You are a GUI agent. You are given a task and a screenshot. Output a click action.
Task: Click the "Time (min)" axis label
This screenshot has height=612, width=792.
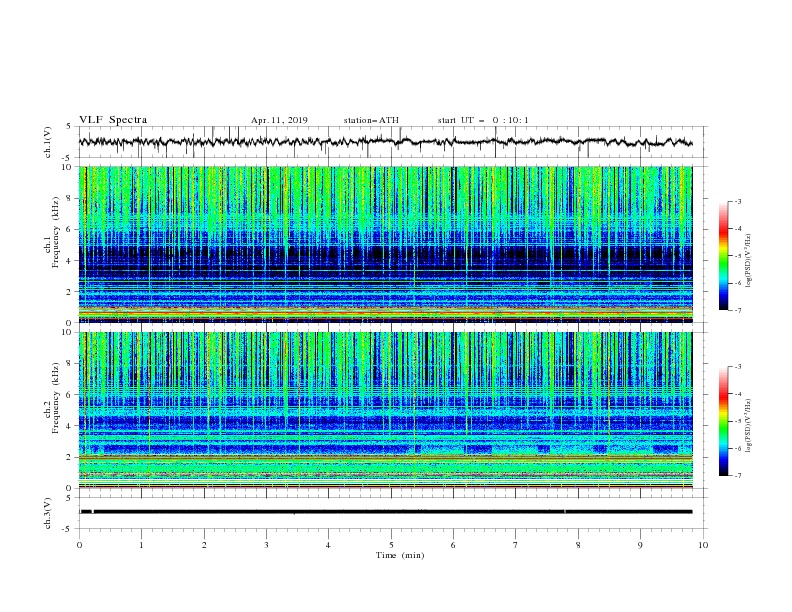(400, 555)
